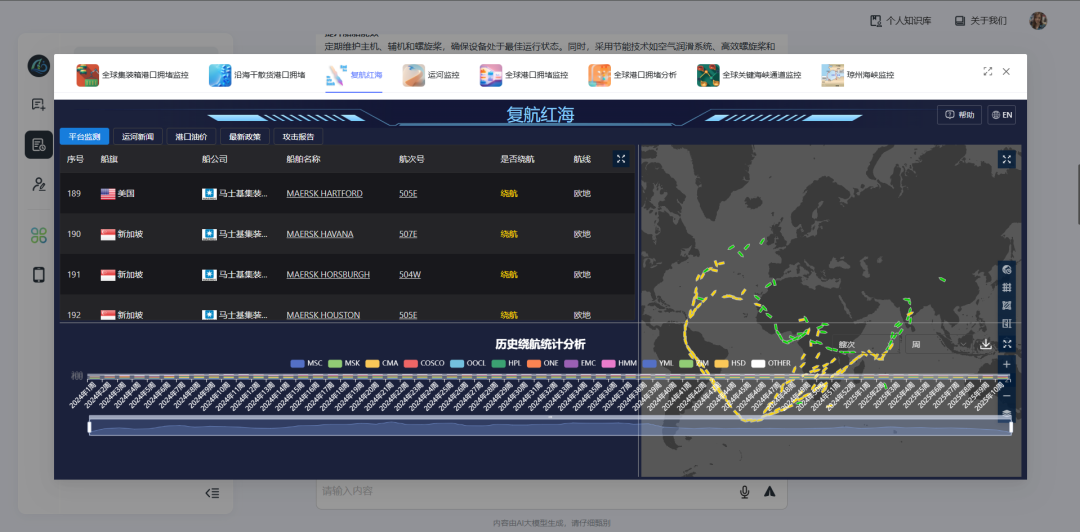This screenshot has width=1080, height=532.
Task: Click the fit-to-extent icon on map toolbar
Action: click(x=1006, y=343)
